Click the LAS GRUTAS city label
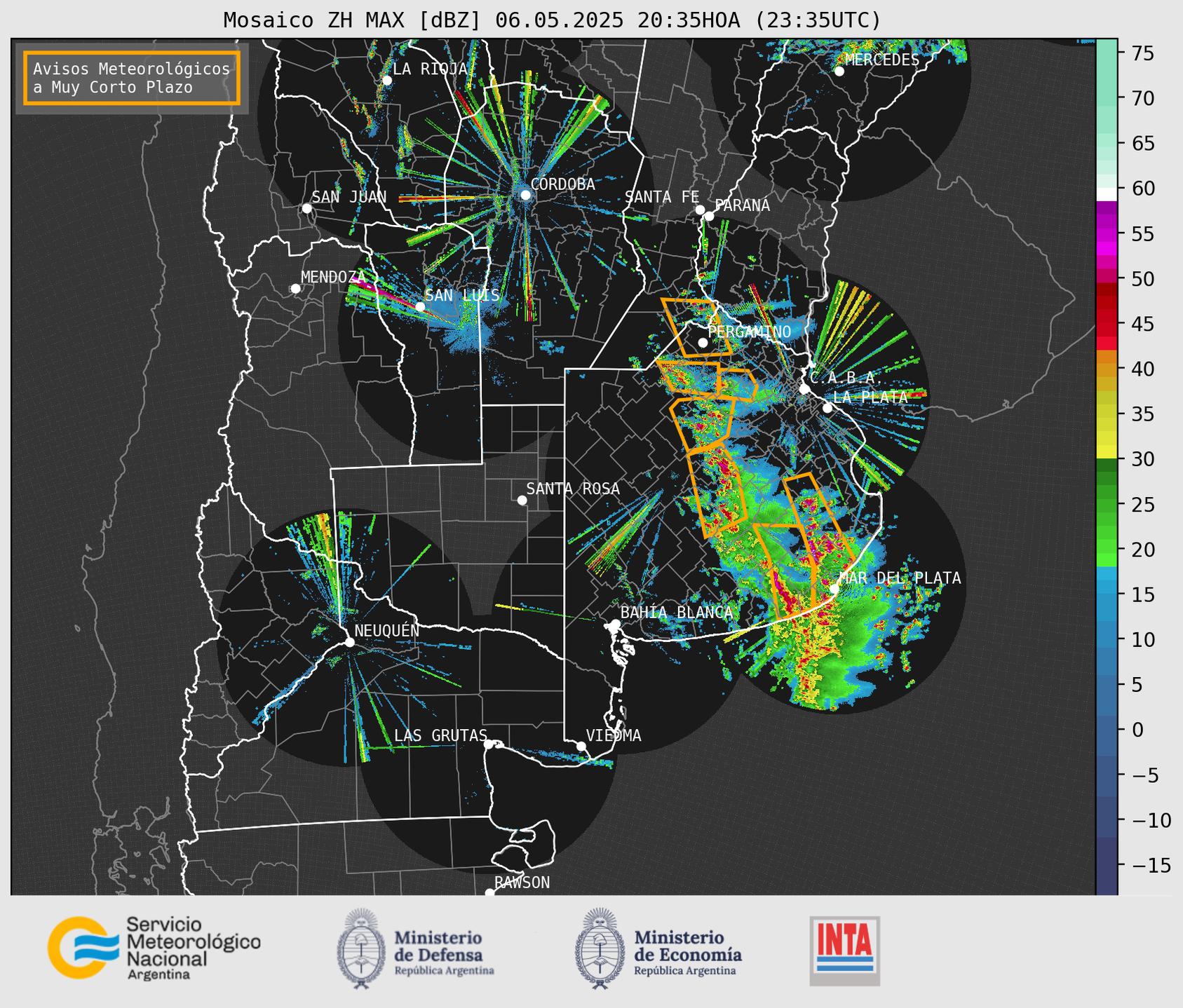 click(x=441, y=735)
